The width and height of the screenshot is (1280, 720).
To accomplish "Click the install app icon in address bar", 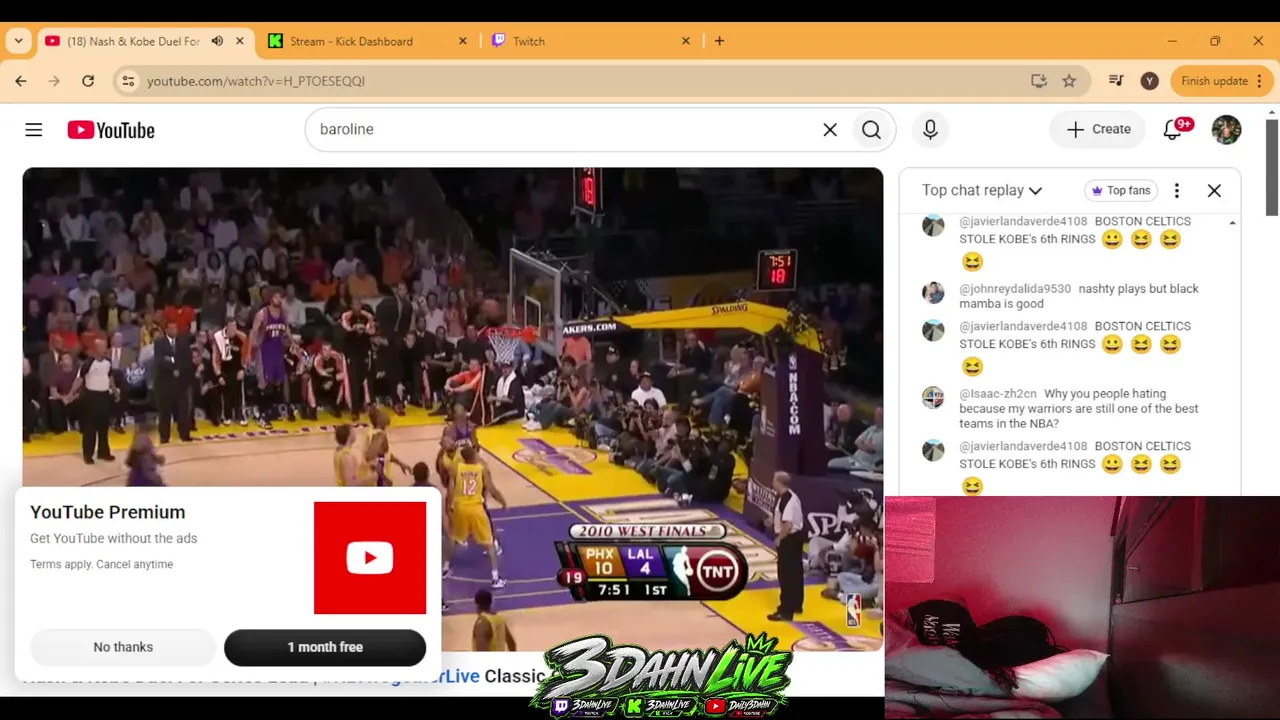I will point(1039,81).
